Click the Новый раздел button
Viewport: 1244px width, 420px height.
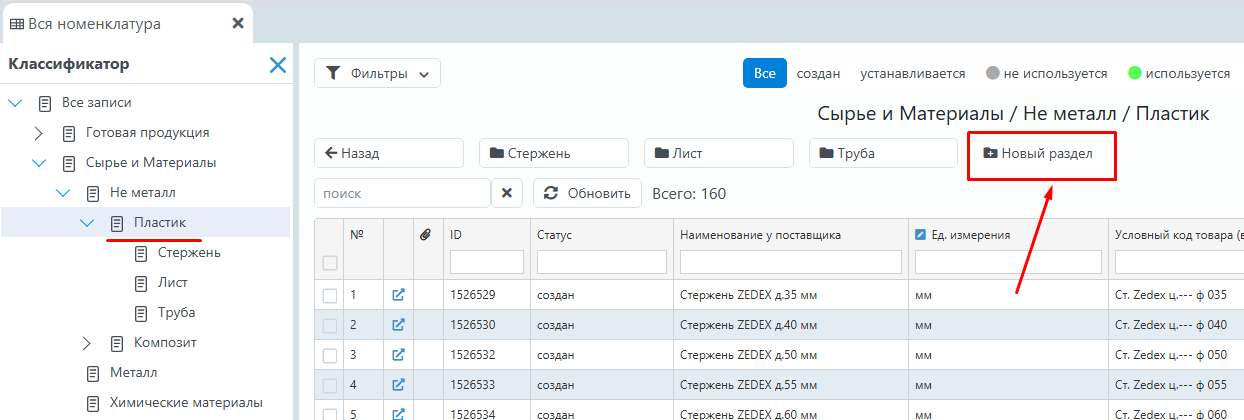pyautogui.click(x=1040, y=153)
